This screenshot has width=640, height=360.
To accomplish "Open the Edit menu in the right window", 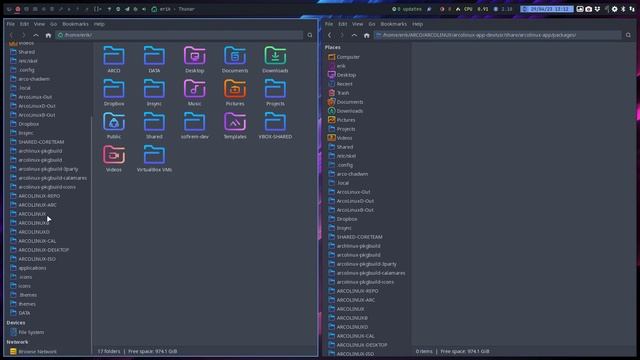I will [x=342, y=24].
